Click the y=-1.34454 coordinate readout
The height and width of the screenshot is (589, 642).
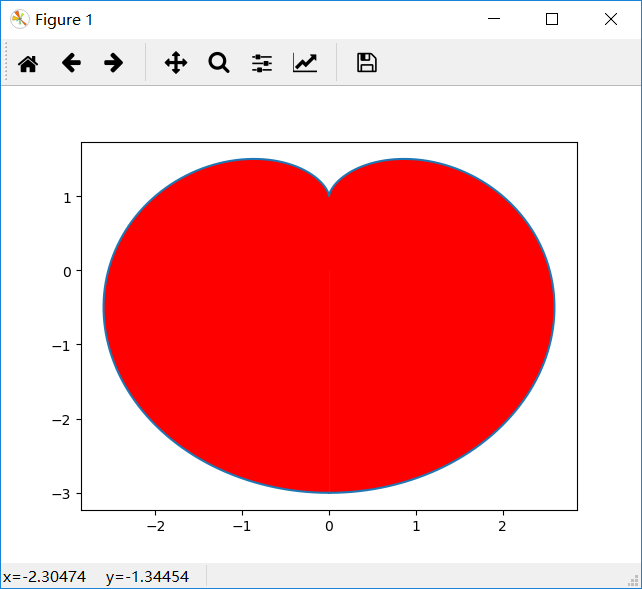point(147,577)
